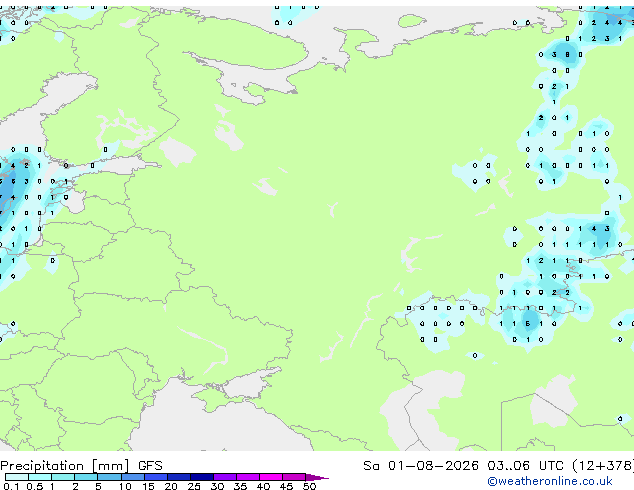The width and height of the screenshot is (634, 490).
Task: Click the arrow-shaped end of the legend above 50 mm
Action: pyautogui.click(x=317, y=477)
